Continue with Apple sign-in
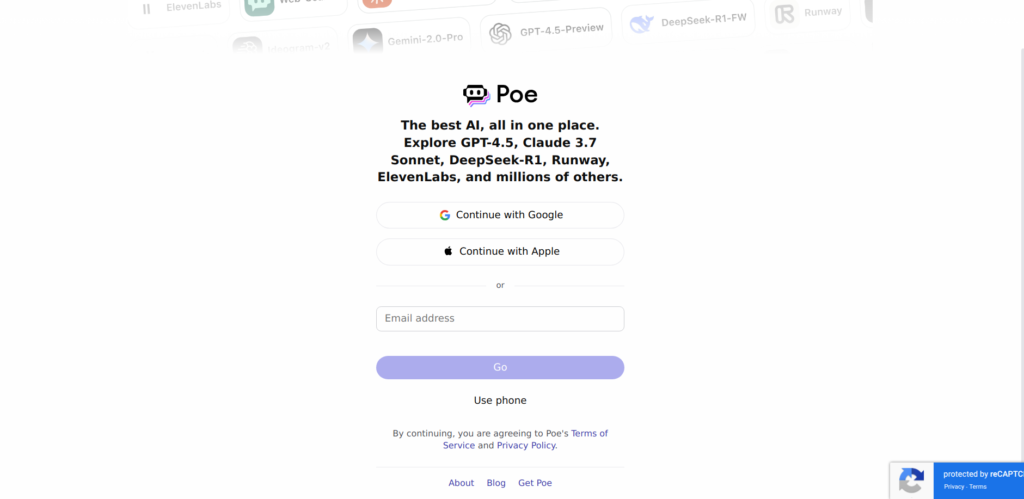This screenshot has width=1024, height=499. coord(500,251)
